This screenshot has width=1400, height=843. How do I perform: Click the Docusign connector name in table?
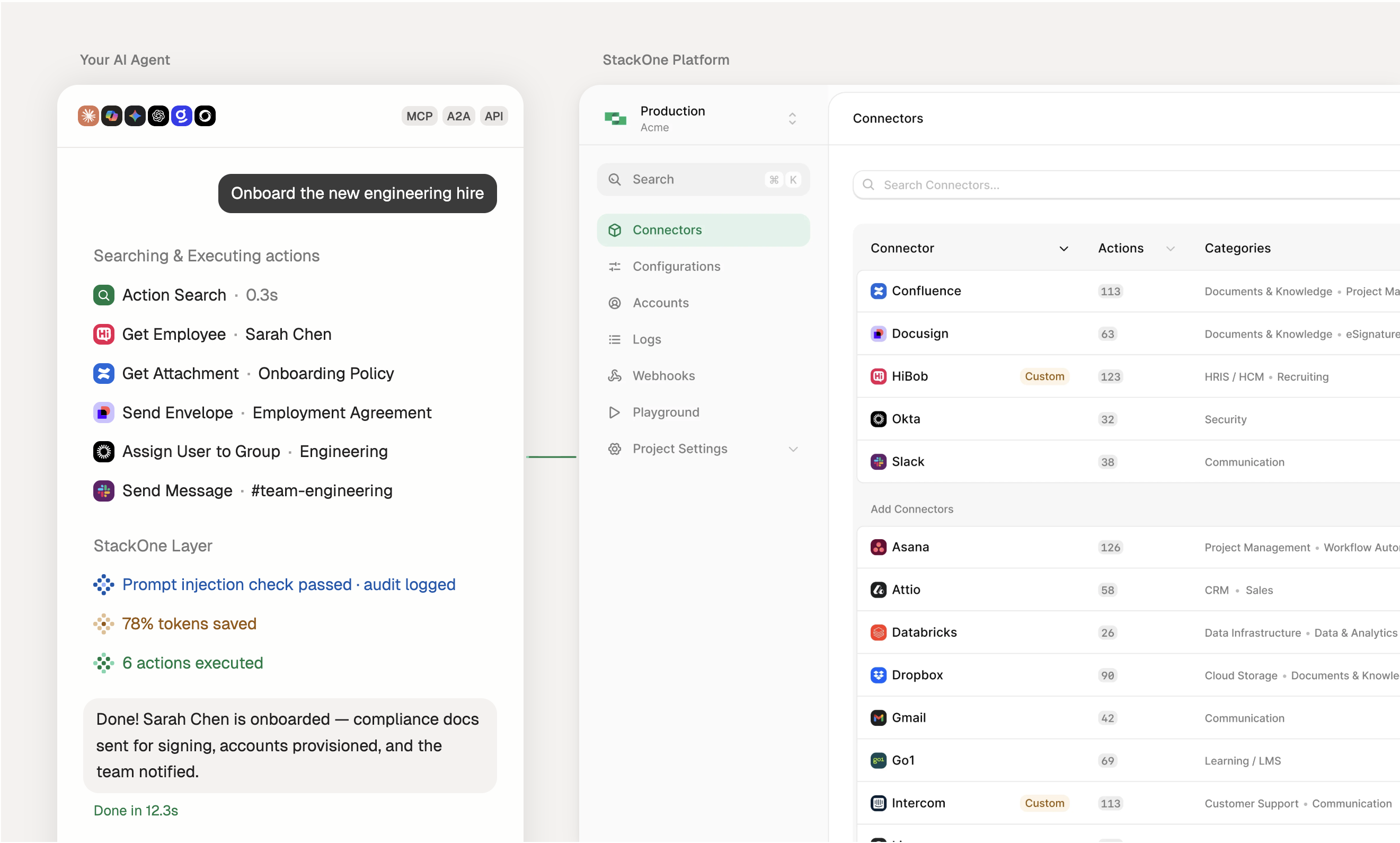(920, 333)
